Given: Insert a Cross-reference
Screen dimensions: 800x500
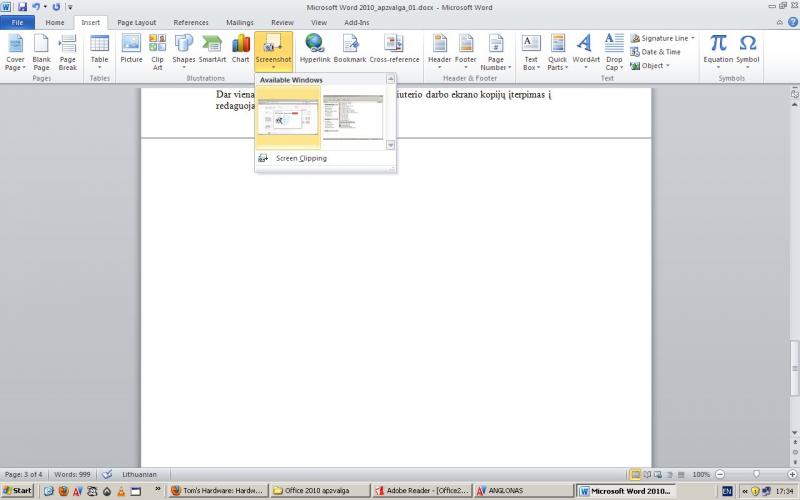Looking at the screenshot, I should (x=394, y=49).
